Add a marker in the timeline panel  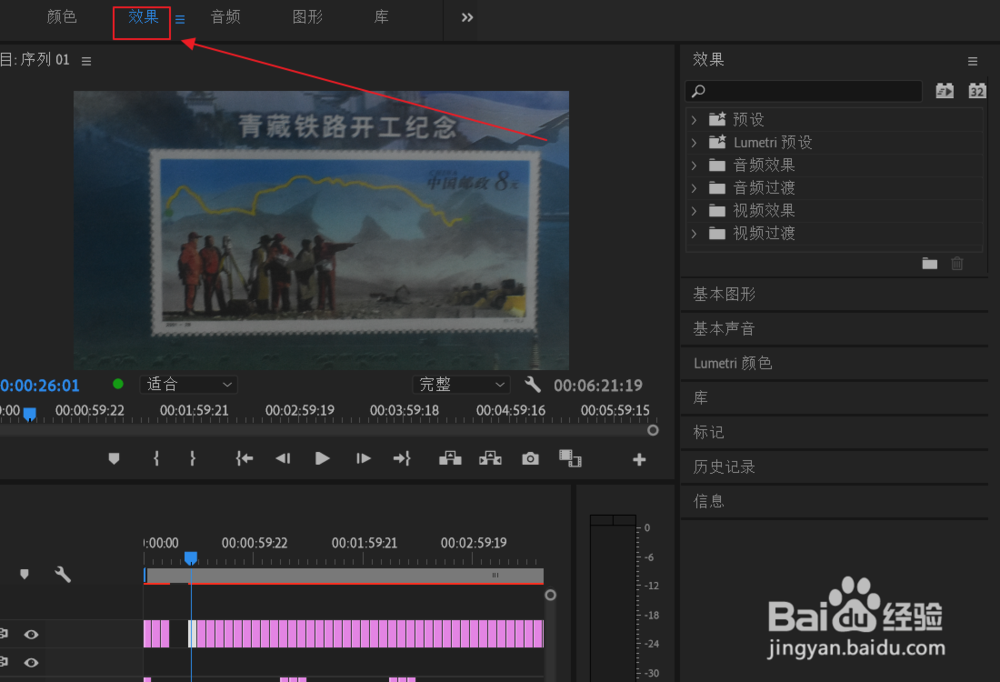tap(24, 574)
